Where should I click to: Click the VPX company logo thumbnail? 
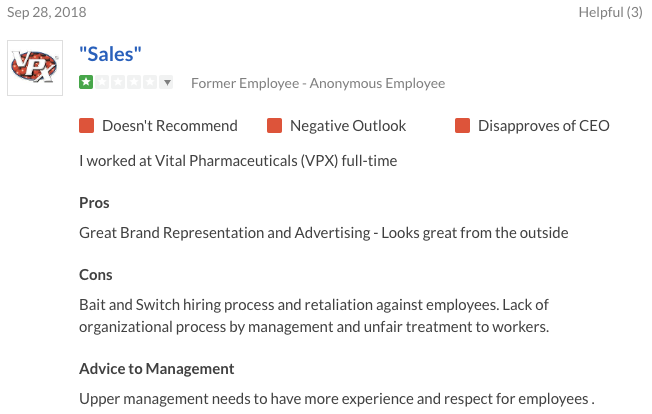click(x=35, y=68)
